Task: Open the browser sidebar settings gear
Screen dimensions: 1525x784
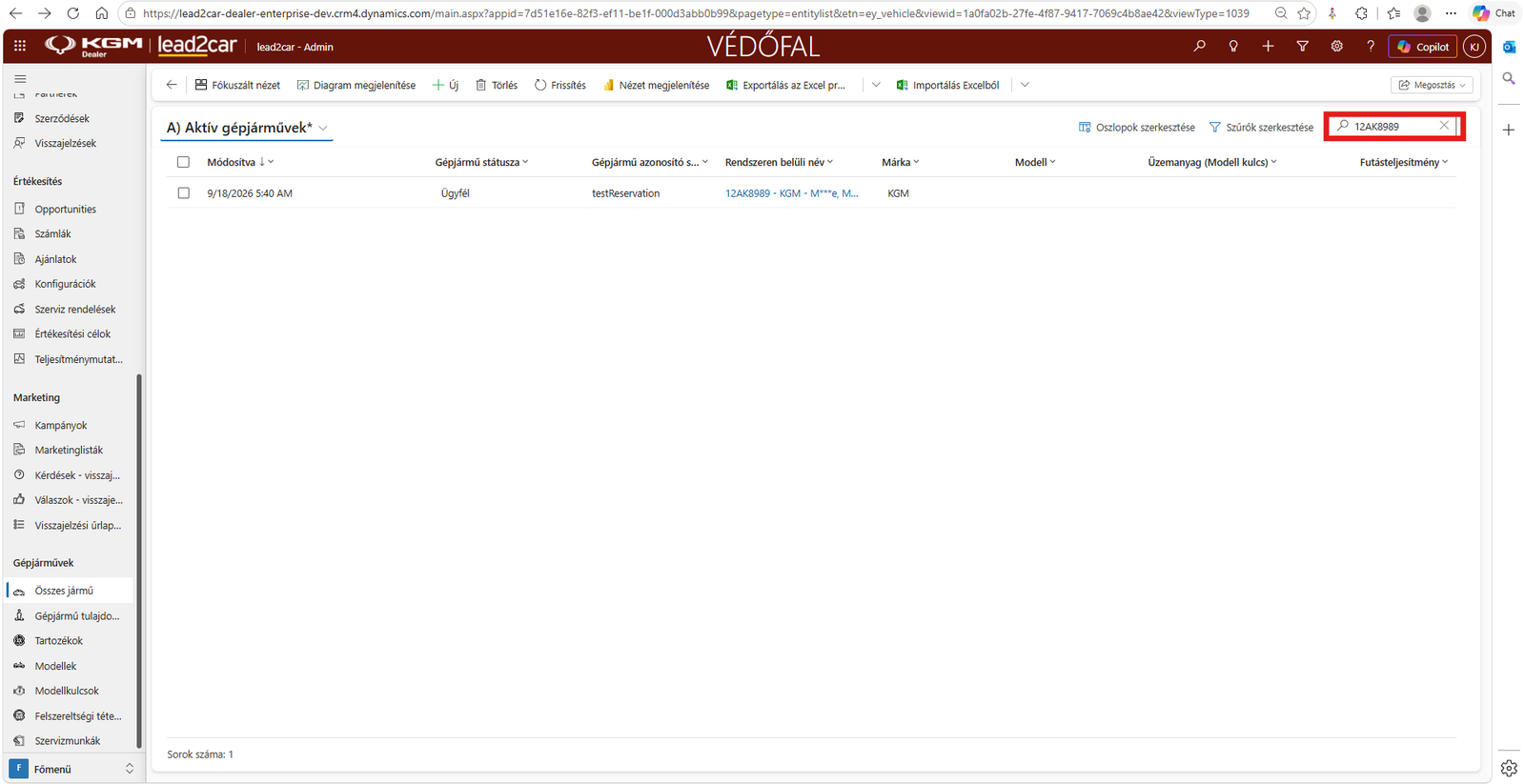Action: point(1509,768)
